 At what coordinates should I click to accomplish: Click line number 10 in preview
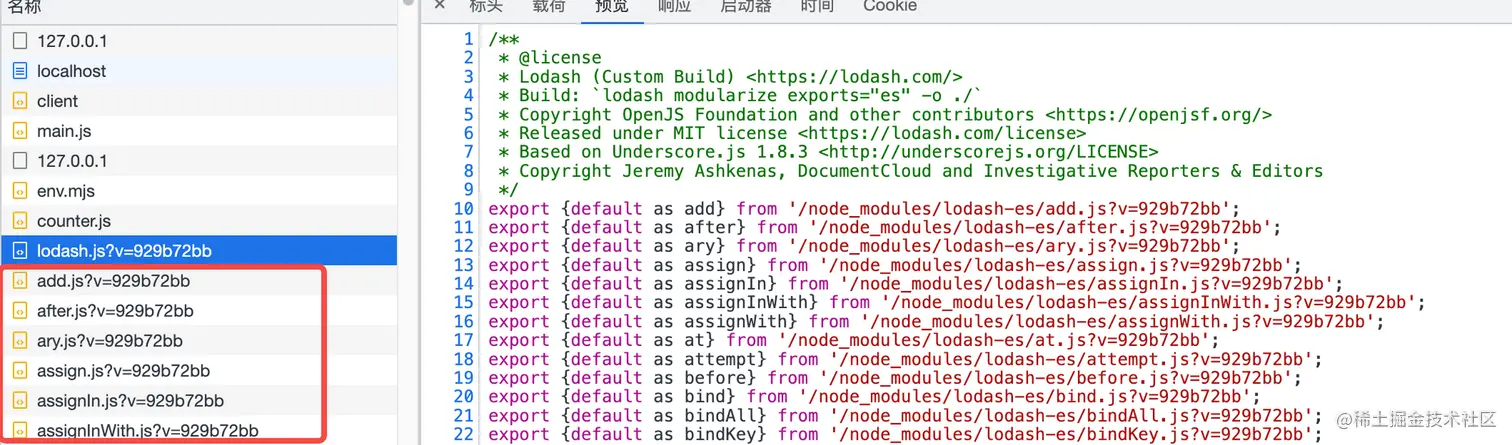463,209
